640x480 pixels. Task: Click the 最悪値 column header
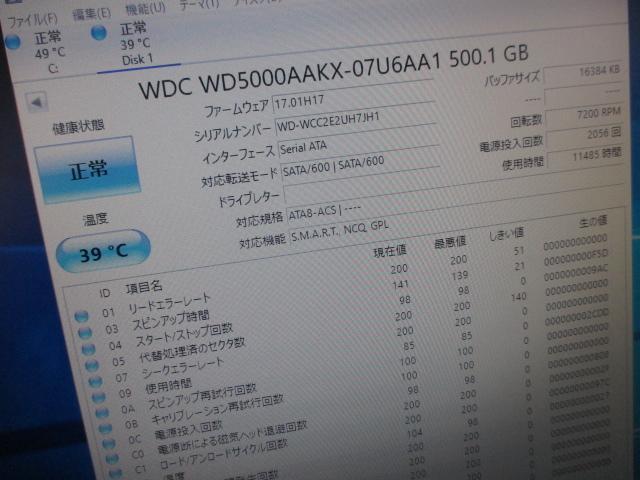pyautogui.click(x=450, y=242)
